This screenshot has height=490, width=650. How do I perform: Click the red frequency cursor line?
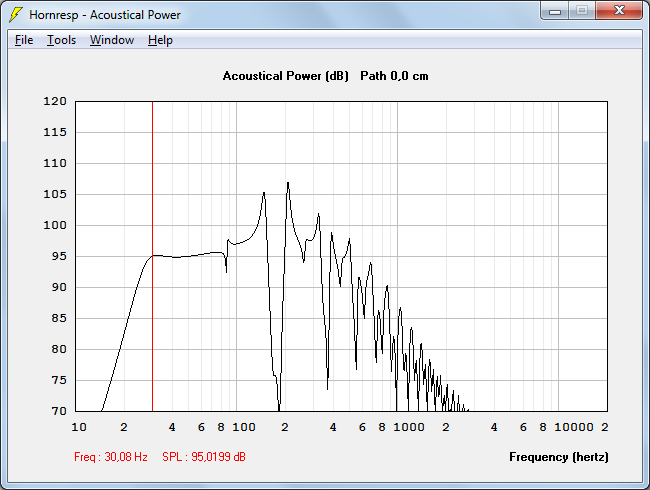click(x=153, y=256)
